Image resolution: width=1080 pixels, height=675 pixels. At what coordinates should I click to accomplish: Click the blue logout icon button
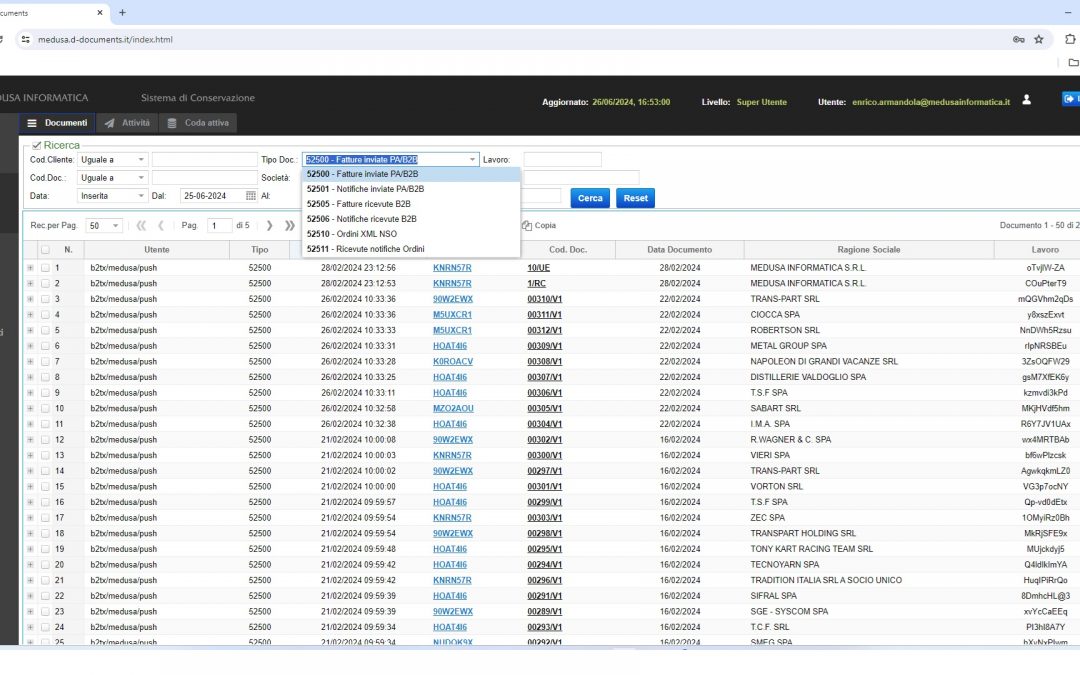[x=1071, y=99]
